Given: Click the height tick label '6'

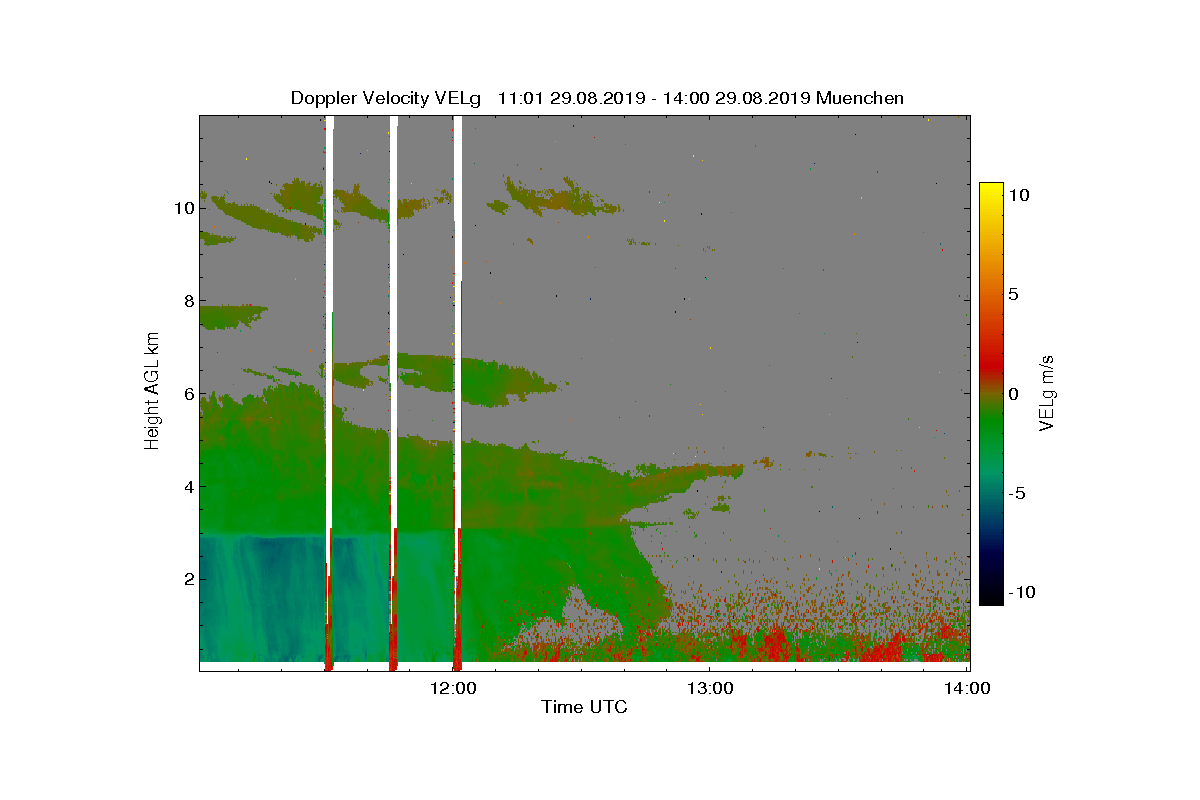Looking at the screenshot, I should (x=187, y=394).
